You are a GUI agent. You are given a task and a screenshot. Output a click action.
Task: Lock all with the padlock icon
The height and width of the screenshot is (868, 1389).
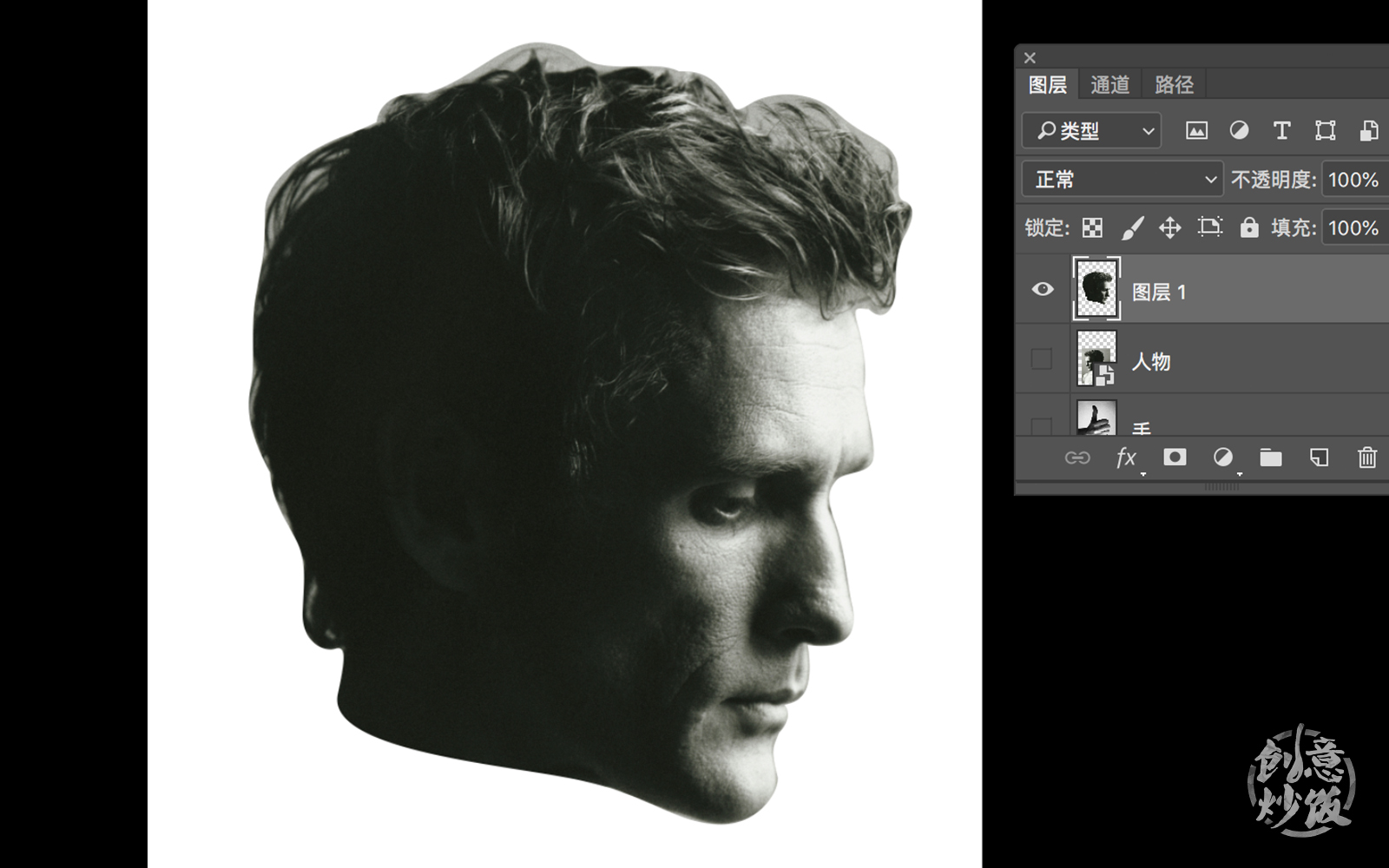coord(1249,227)
